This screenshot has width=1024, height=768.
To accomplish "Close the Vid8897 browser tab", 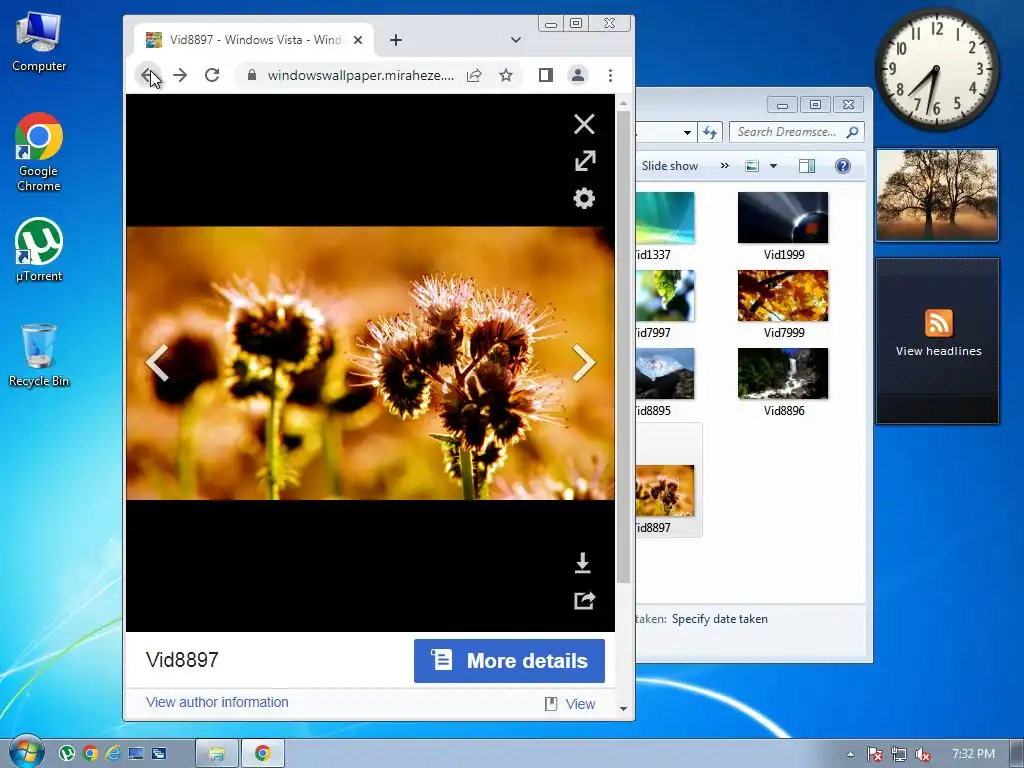I will pyautogui.click(x=358, y=40).
